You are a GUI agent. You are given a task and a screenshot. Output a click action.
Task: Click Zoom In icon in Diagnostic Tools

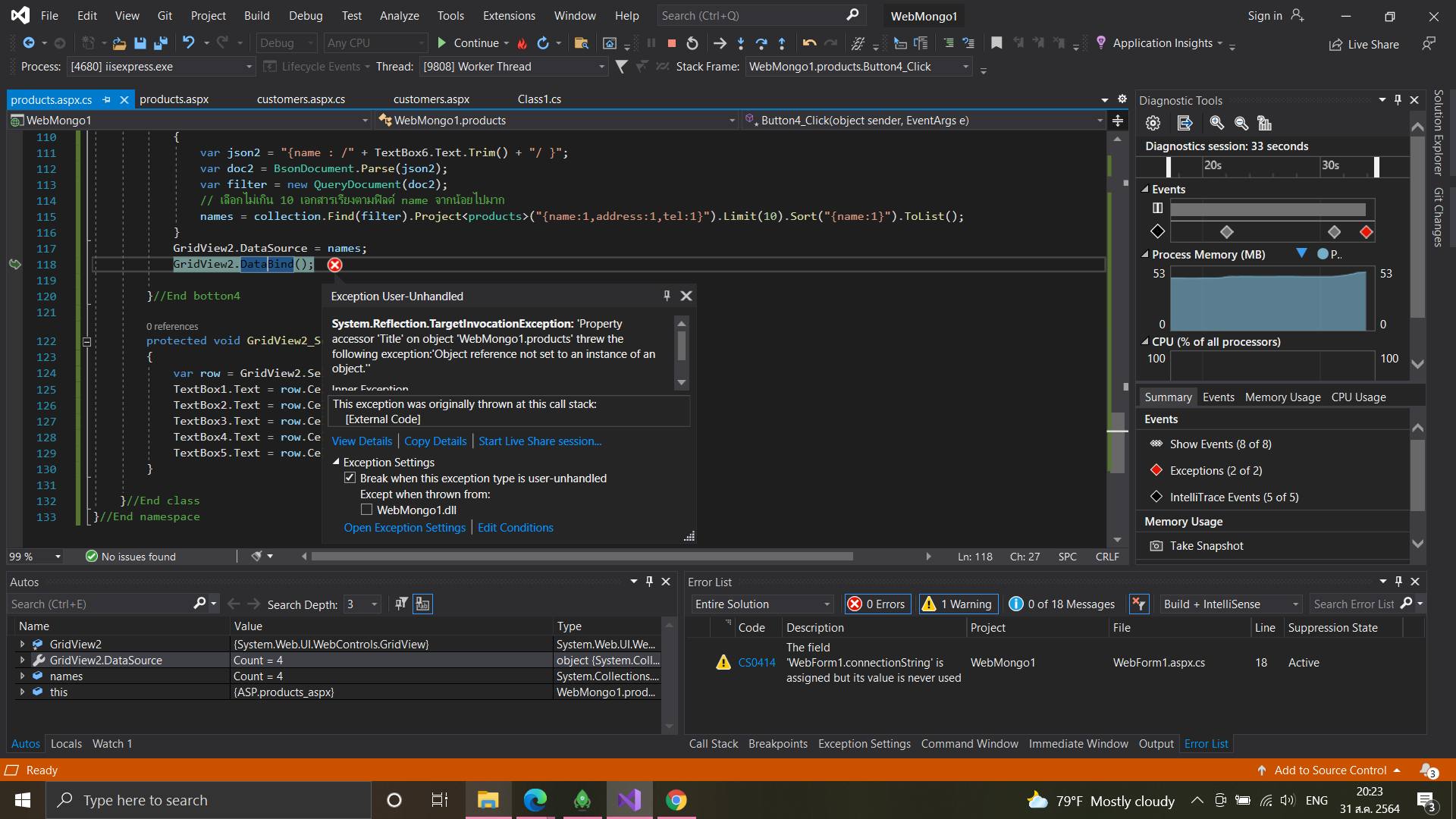[1217, 123]
